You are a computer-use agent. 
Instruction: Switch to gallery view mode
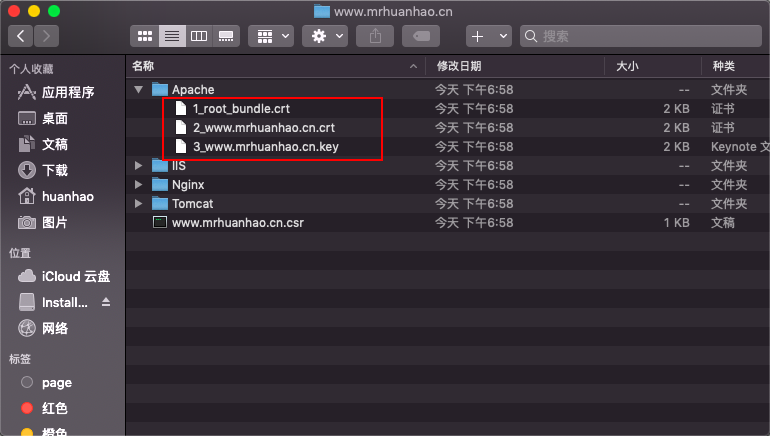226,36
